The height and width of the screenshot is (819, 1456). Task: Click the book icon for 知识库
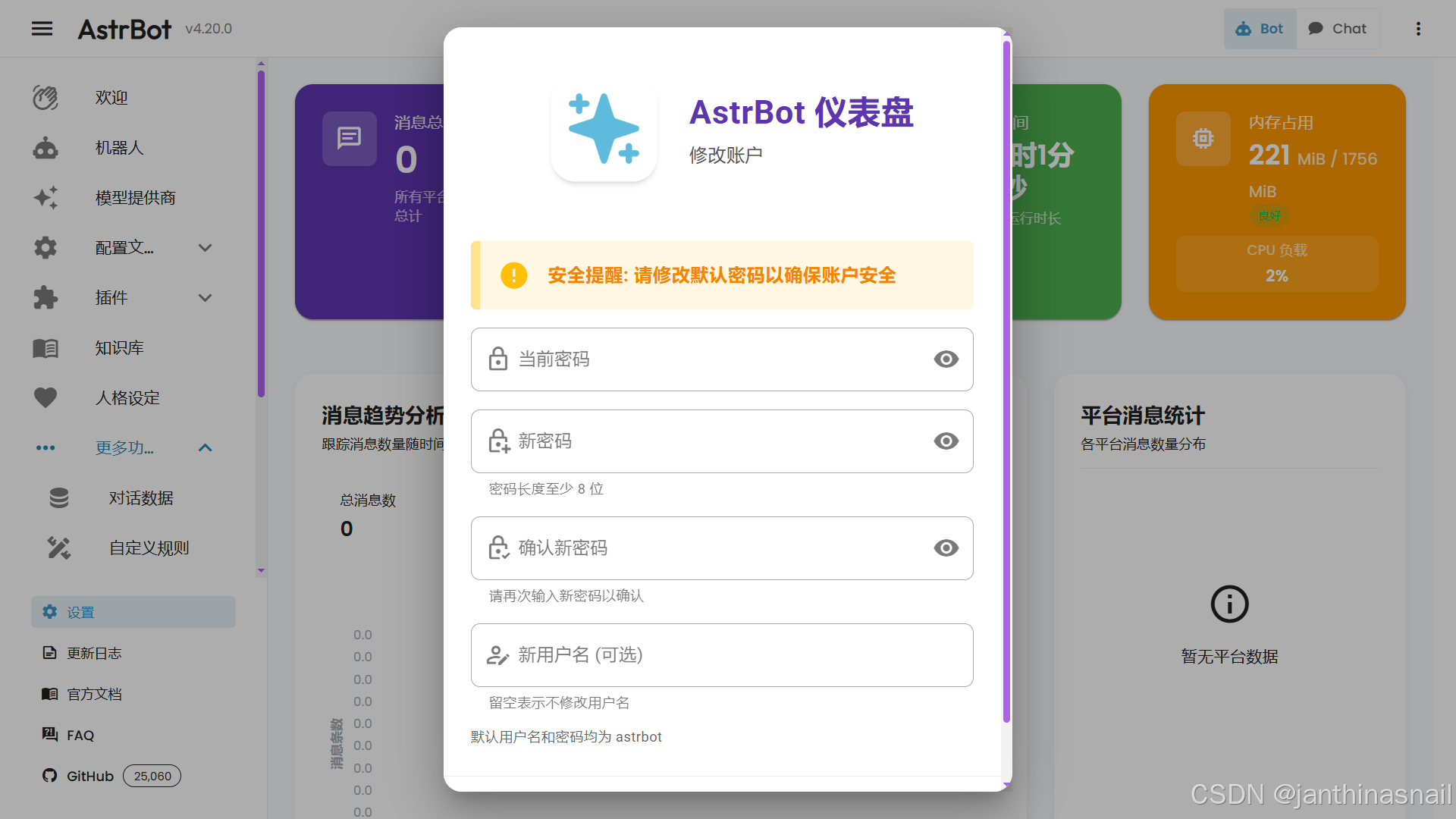pyautogui.click(x=45, y=348)
